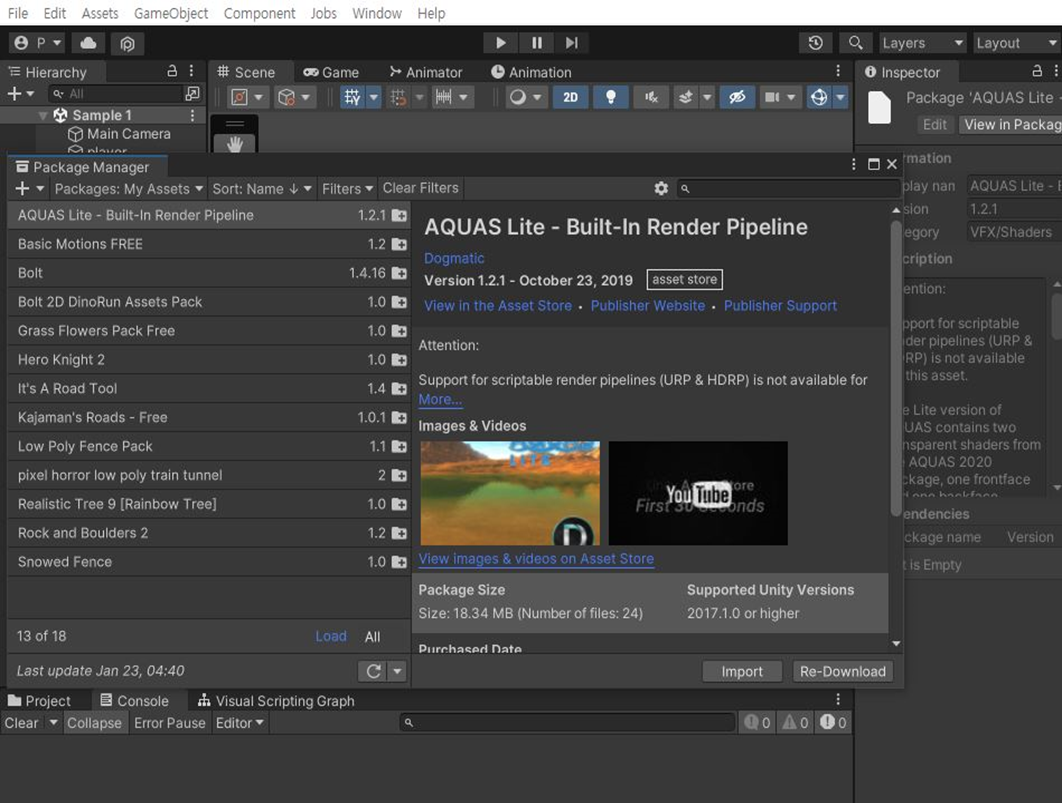Click Clear Filters button
Screen dimensions: 1062x803
tap(421, 188)
